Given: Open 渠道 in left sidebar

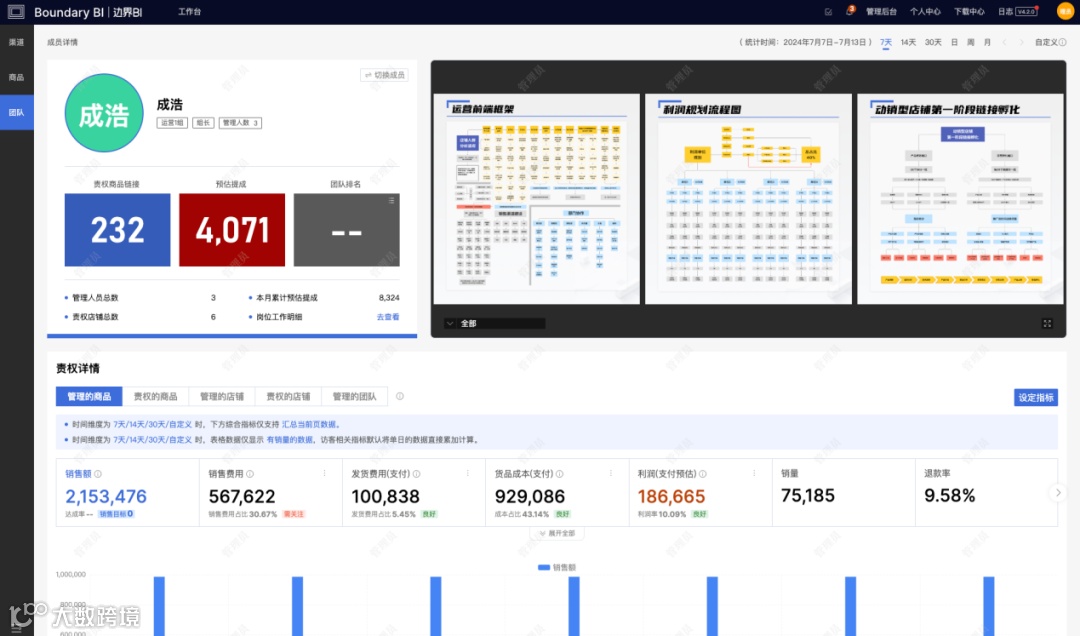Looking at the screenshot, I should (x=17, y=42).
